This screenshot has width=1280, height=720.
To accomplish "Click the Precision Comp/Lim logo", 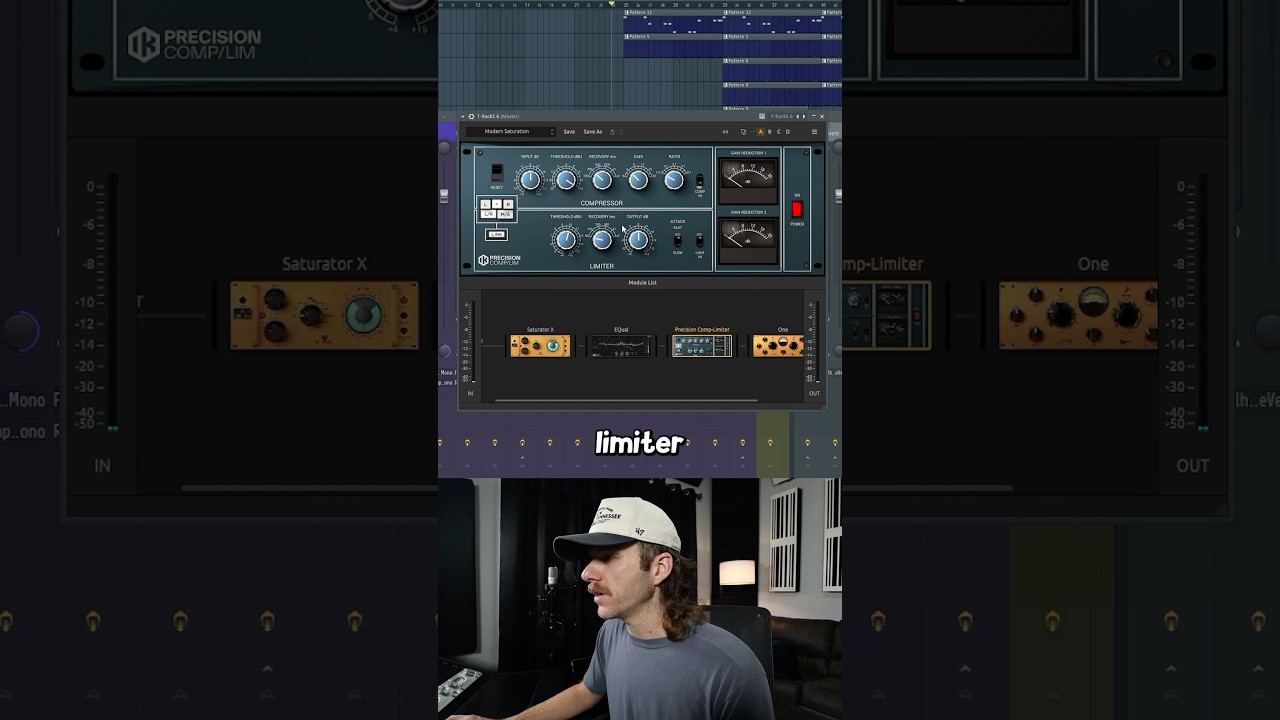I will [x=499, y=260].
